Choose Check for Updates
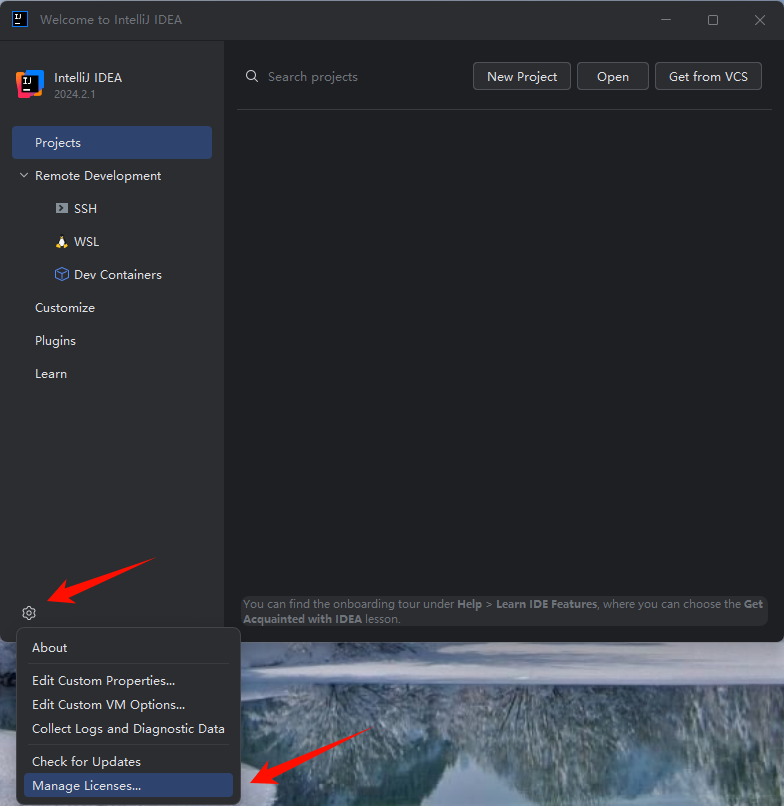 coord(128,761)
